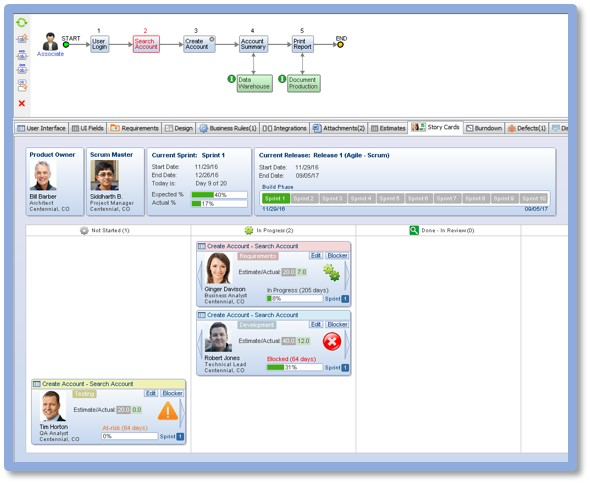
Task: Switch to the Design tab
Action: point(179,128)
